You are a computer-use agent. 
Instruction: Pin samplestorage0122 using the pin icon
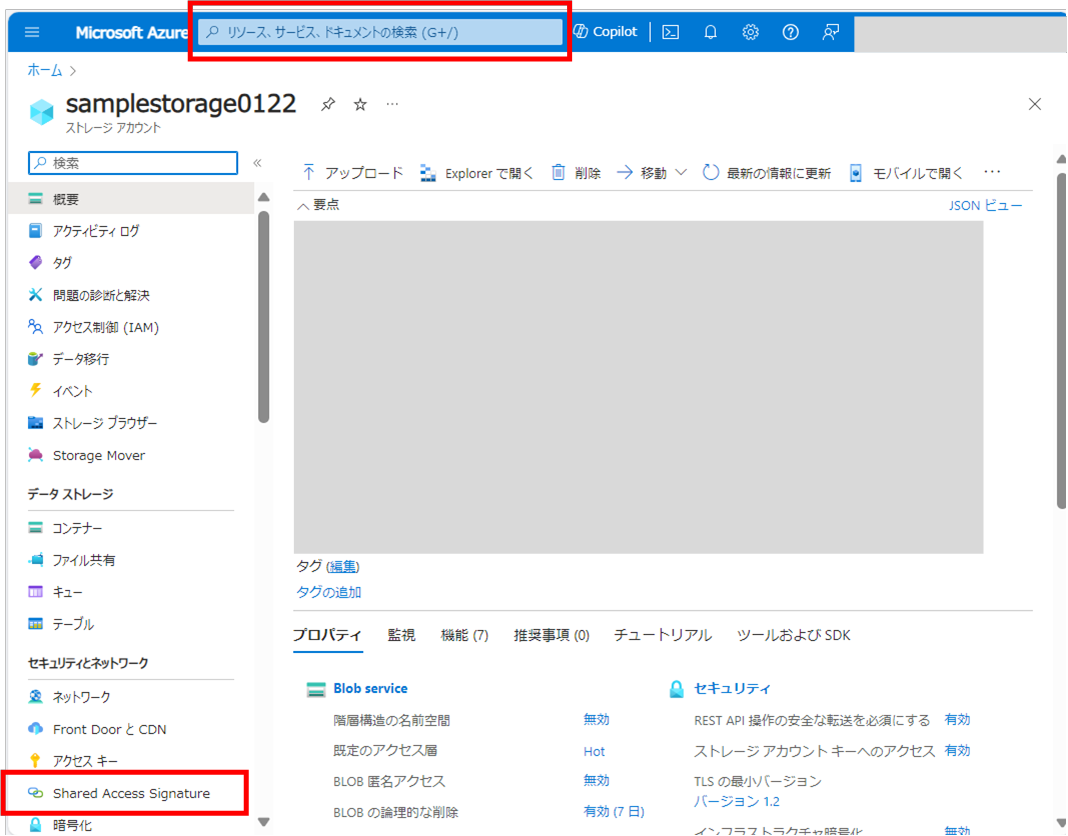click(x=327, y=103)
